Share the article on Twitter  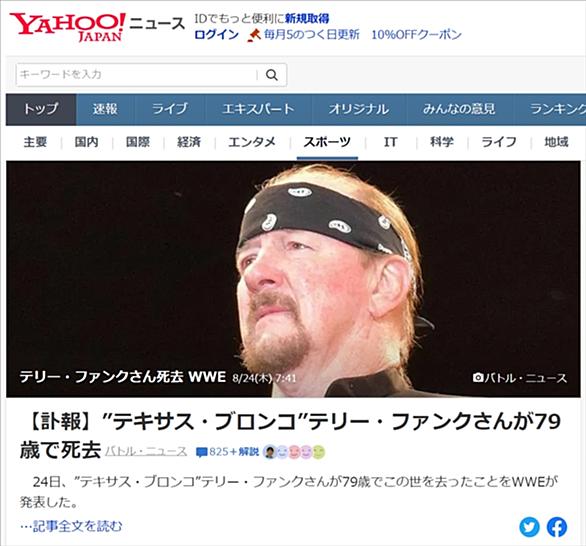[530, 527]
